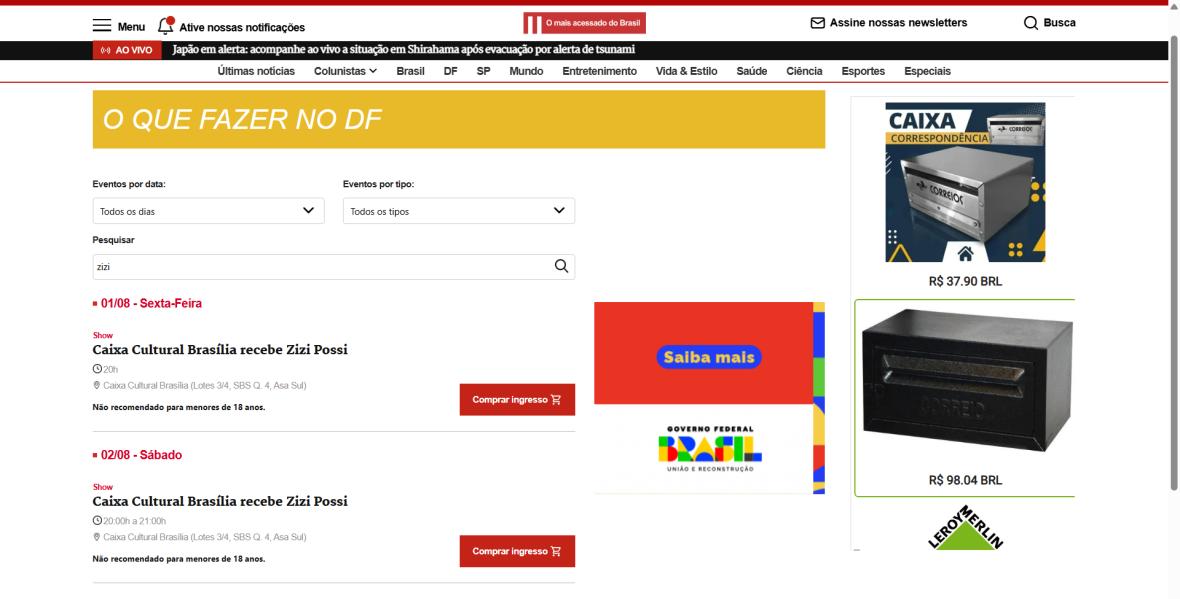The image size is (1180, 599).
Task: Open the hamburger Menu icon
Action: (102, 26)
